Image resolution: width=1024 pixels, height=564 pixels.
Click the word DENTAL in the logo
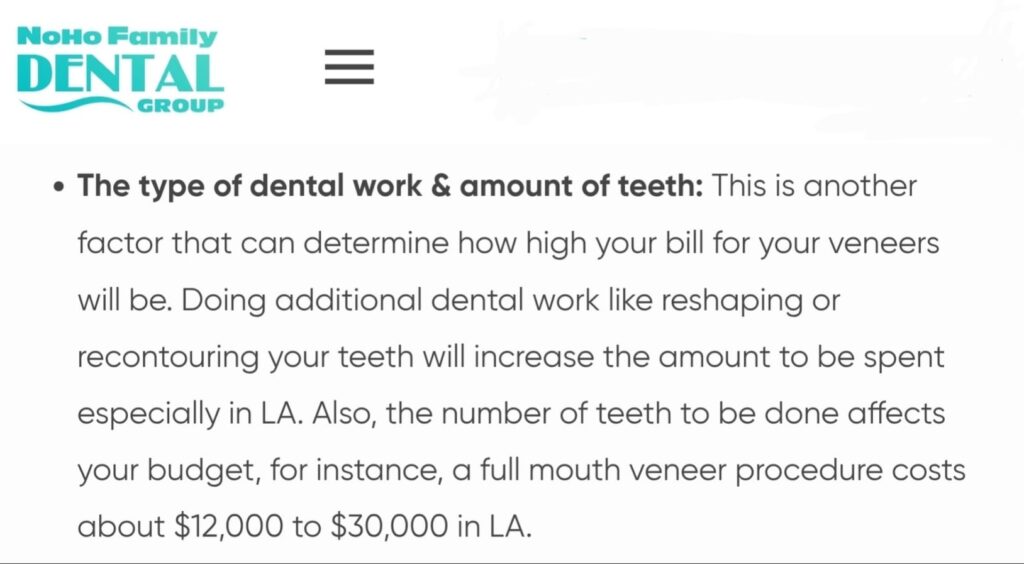click(120, 73)
